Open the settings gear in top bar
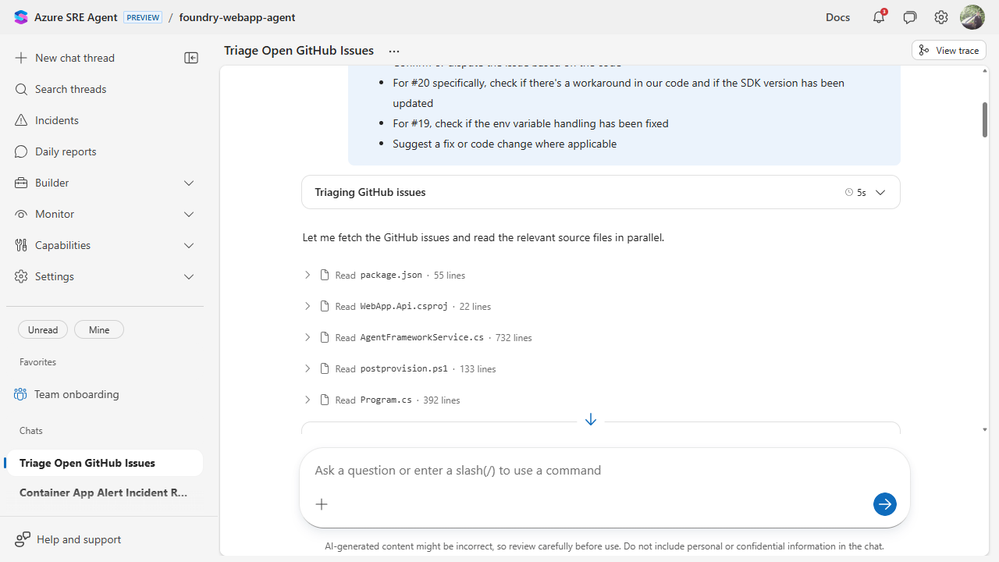999x562 pixels. [x=941, y=17]
